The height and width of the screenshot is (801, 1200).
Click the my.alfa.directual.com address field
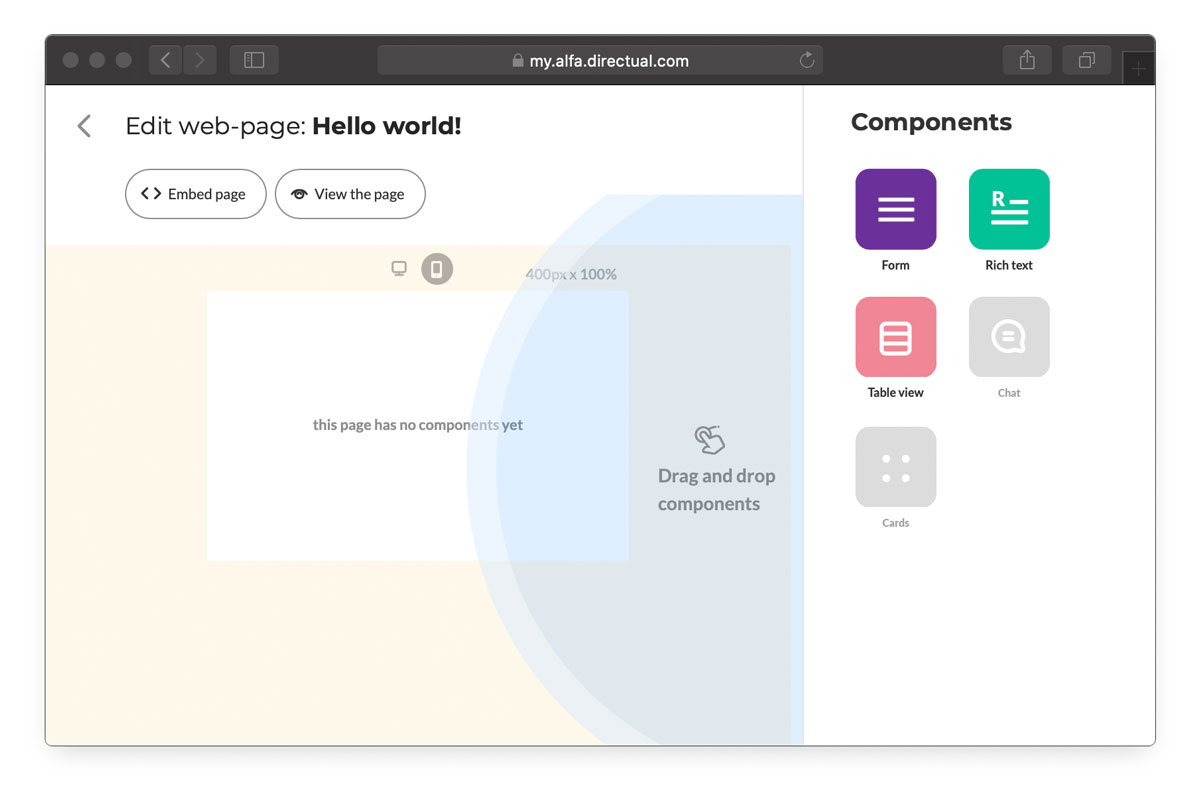tap(600, 60)
